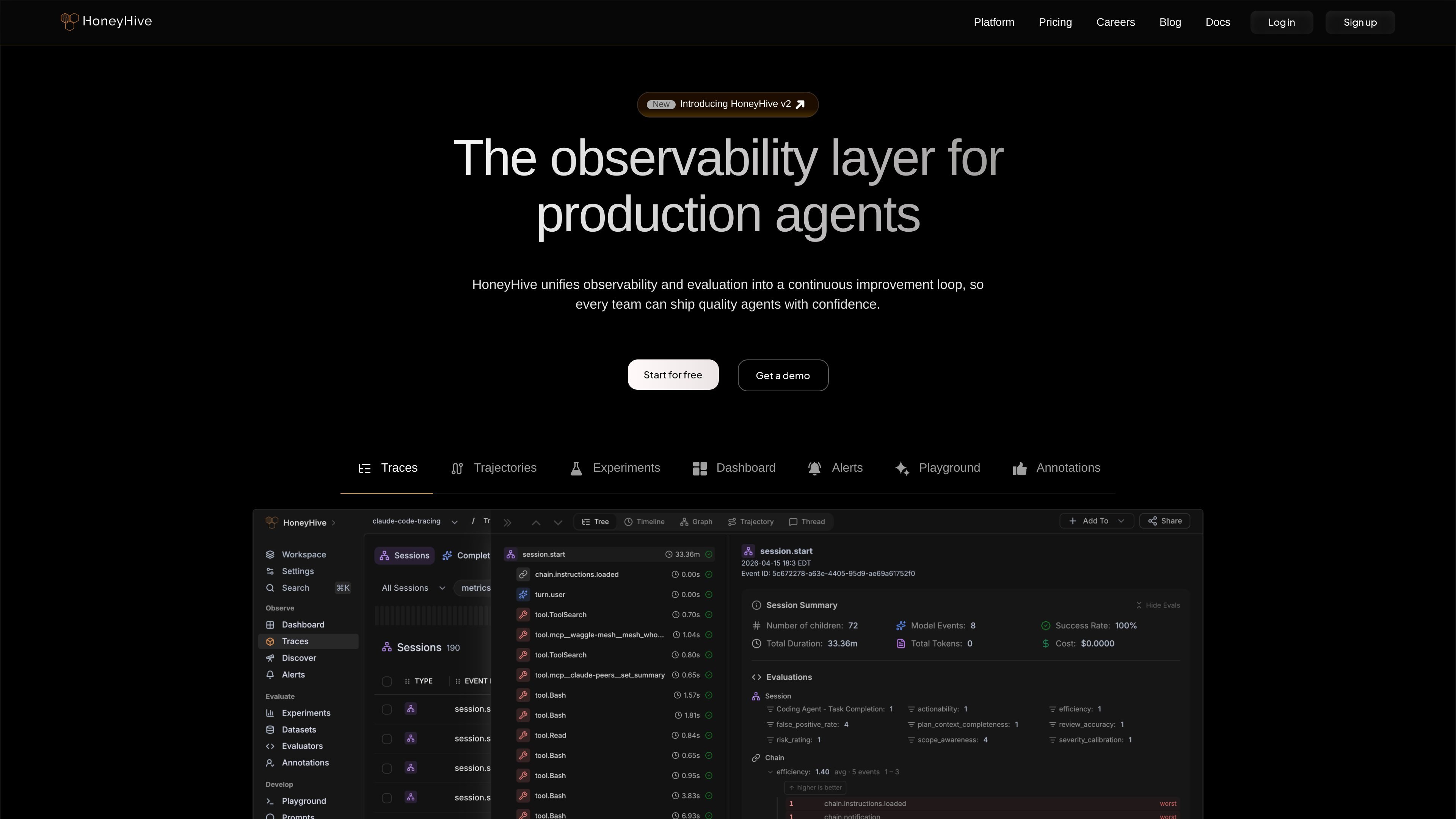Switch to the Alerts feature tab
The image size is (1456, 819).
pos(835,468)
